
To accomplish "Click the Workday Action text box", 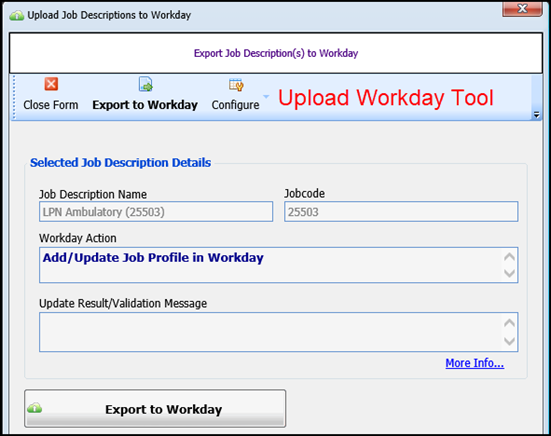I will 279,265.
